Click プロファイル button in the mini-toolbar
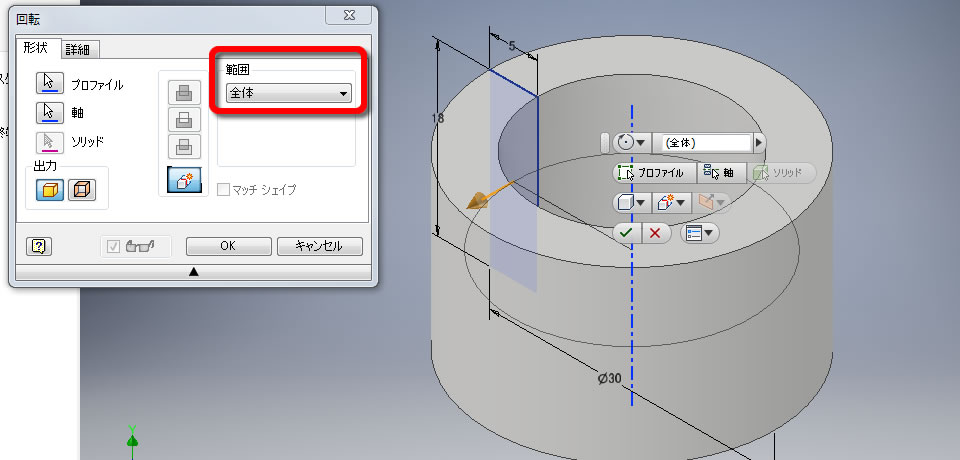Viewport: 960px width, 460px height. [655, 173]
